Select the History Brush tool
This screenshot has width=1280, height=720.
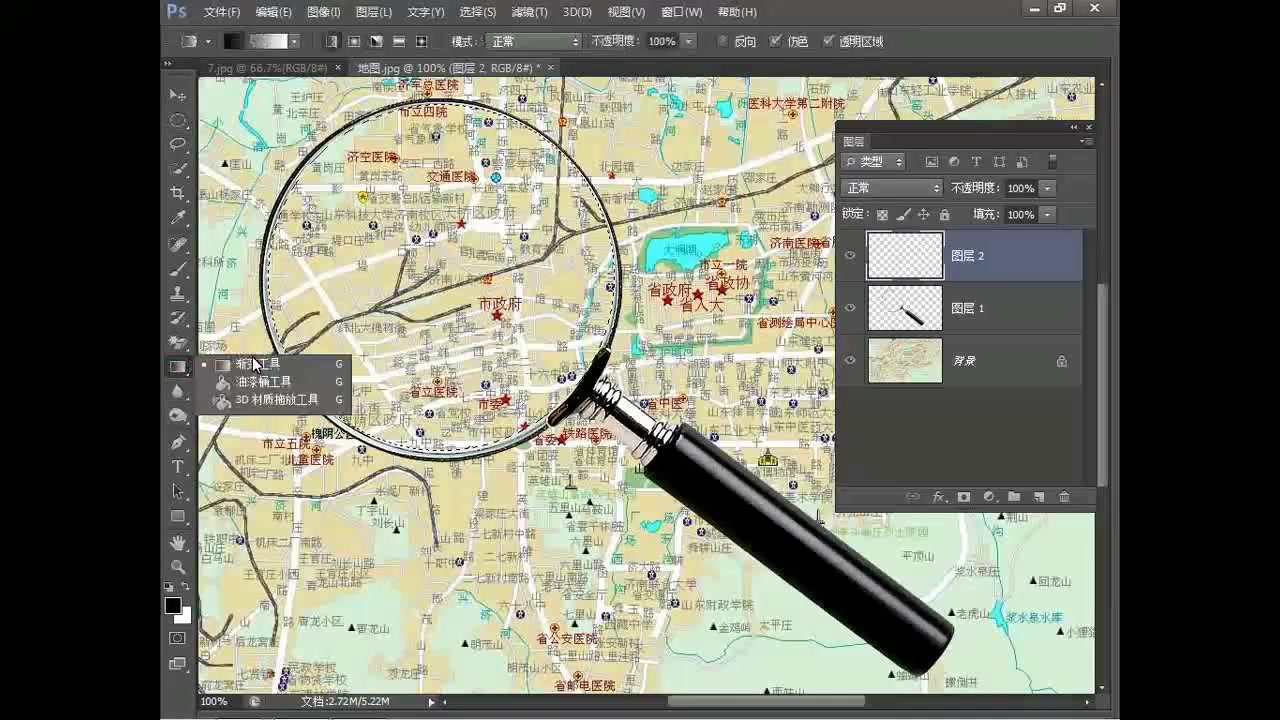[178, 319]
